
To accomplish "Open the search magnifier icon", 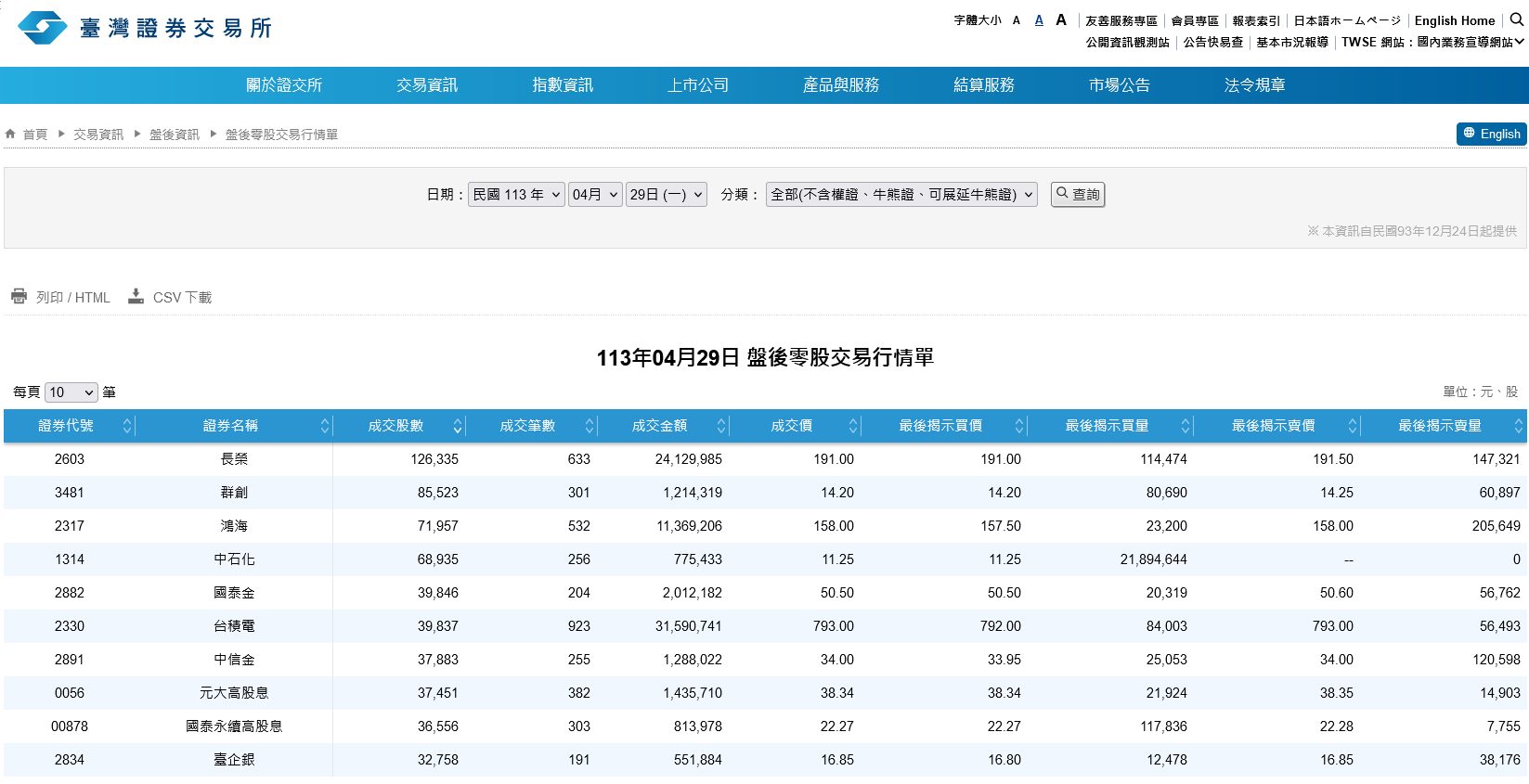I will click(1517, 19).
